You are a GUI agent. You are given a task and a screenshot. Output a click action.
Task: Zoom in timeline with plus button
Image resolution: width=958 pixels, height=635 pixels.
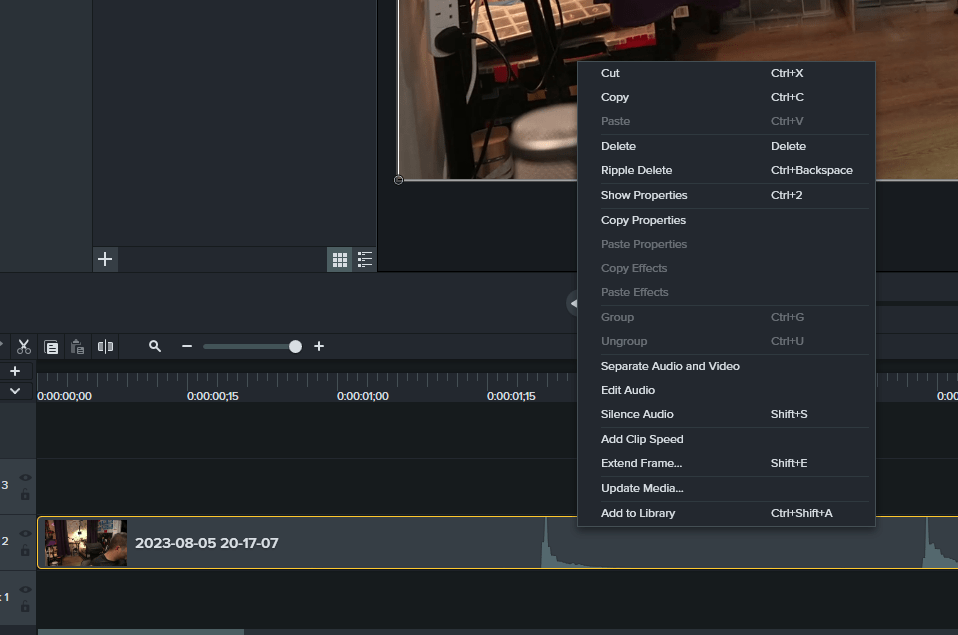tap(319, 347)
